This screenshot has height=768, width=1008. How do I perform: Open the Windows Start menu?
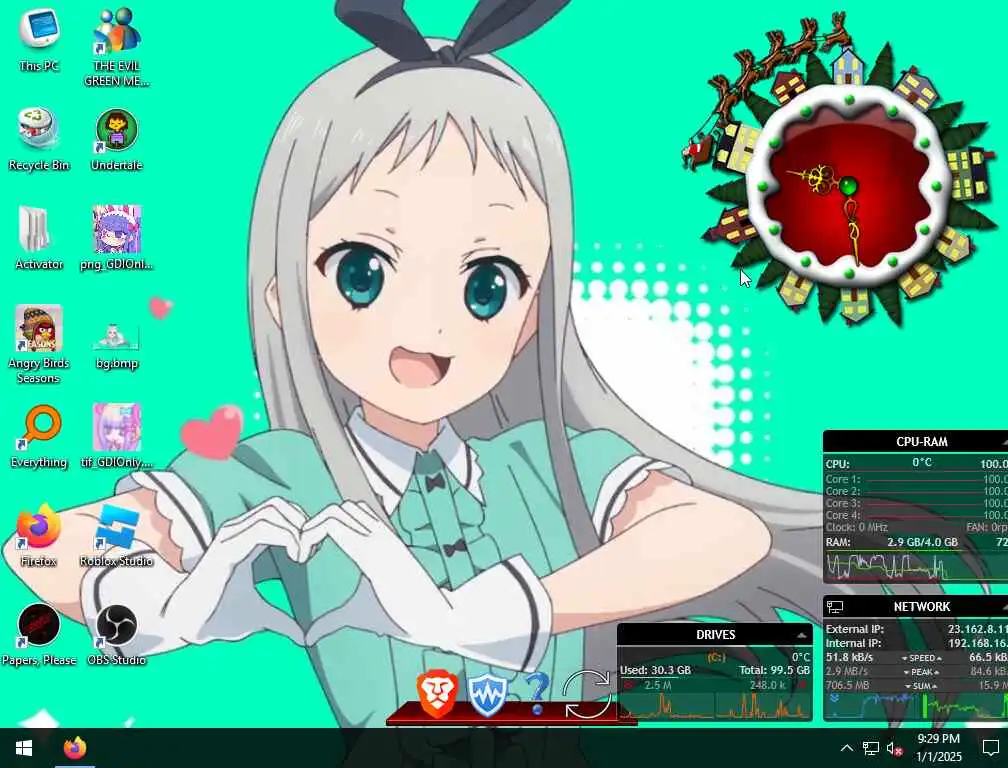(x=24, y=748)
